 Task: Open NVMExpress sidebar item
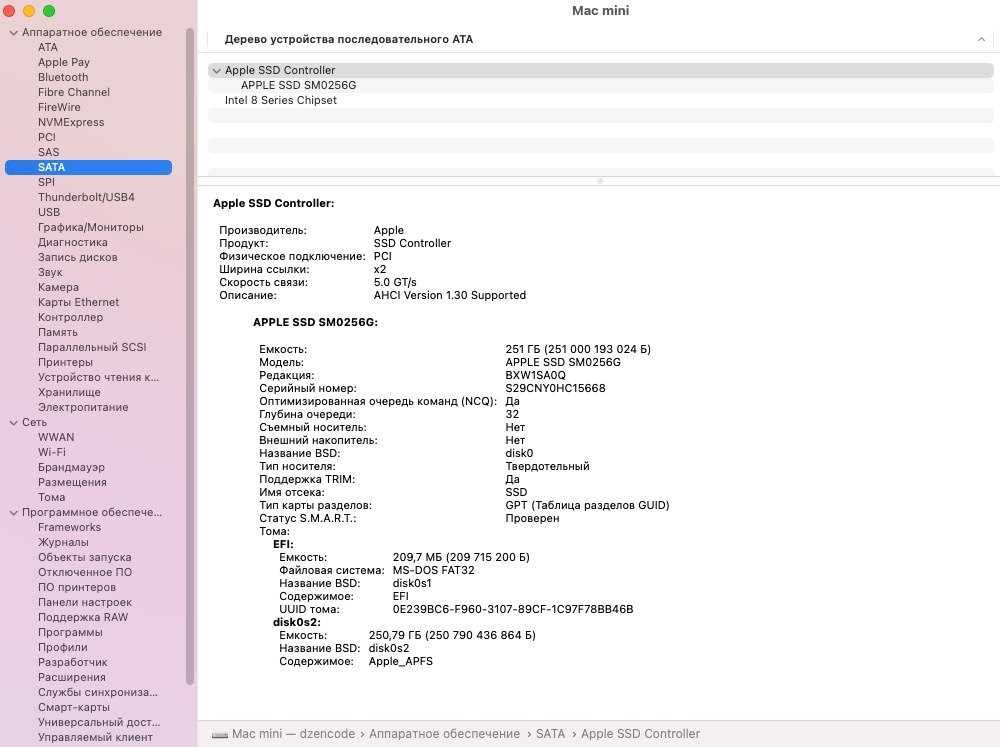click(x=71, y=122)
